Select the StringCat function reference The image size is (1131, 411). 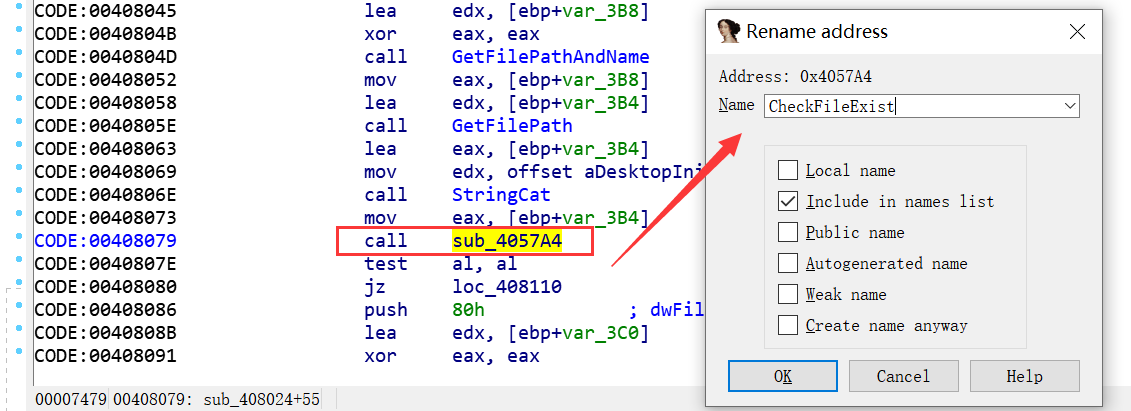pos(501,195)
